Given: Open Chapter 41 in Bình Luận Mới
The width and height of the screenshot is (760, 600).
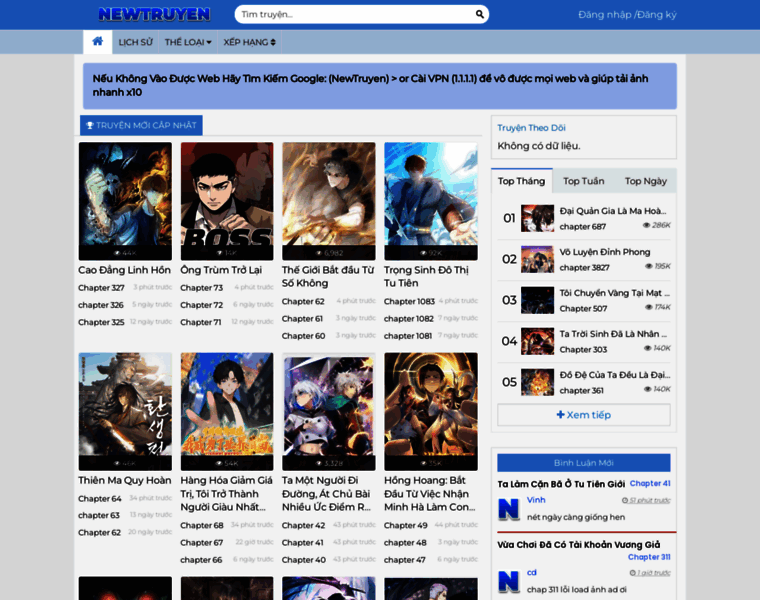Looking at the screenshot, I should [x=650, y=483].
